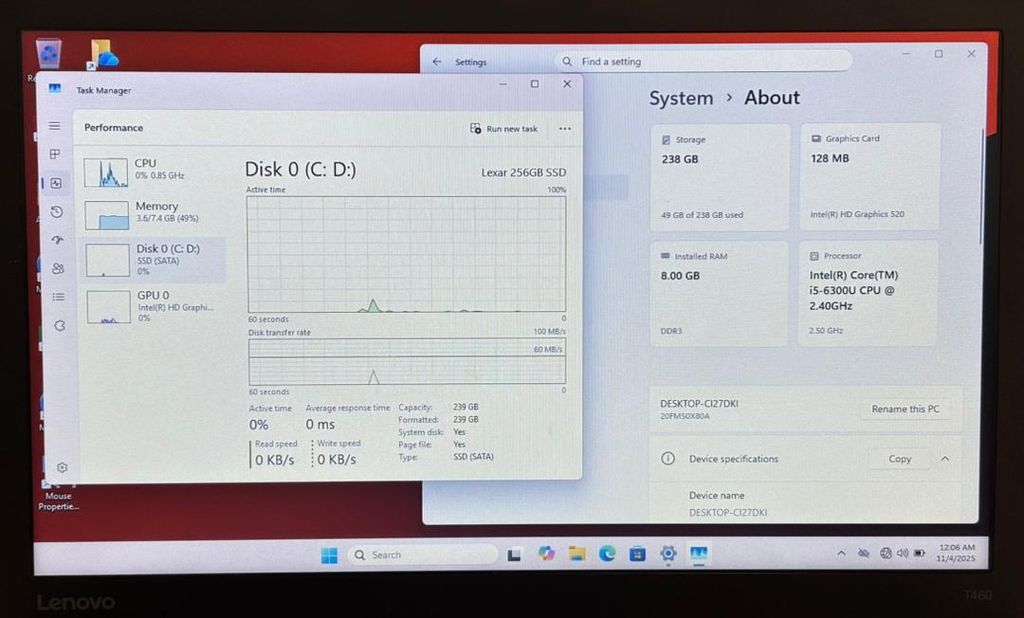Open the Processes page icon in sidebar
This screenshot has height=618, width=1024.
click(x=55, y=154)
